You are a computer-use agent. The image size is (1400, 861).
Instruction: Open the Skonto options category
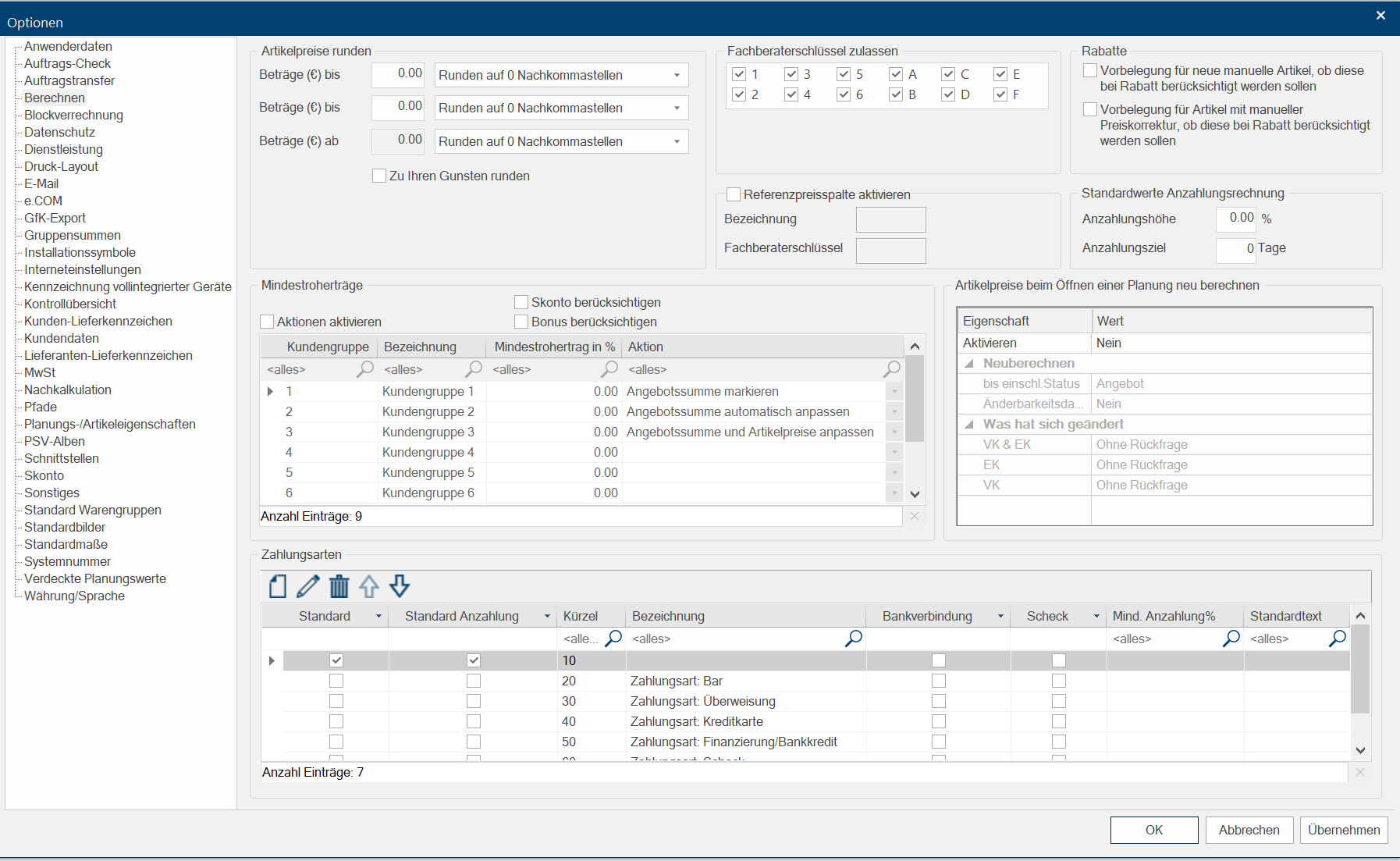click(44, 476)
